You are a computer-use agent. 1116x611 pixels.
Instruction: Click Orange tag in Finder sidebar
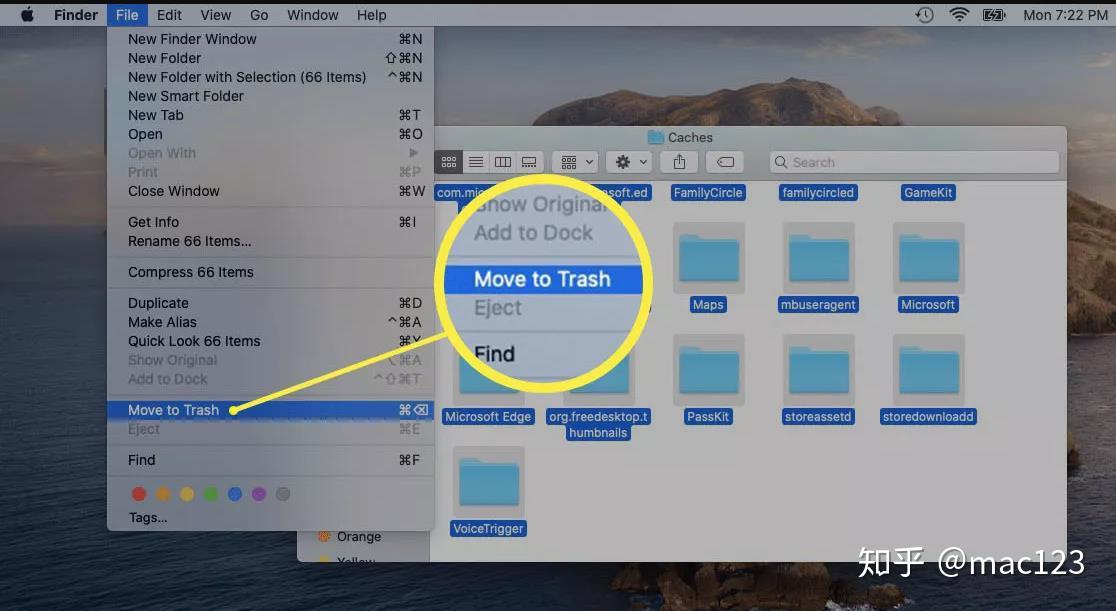(359, 537)
